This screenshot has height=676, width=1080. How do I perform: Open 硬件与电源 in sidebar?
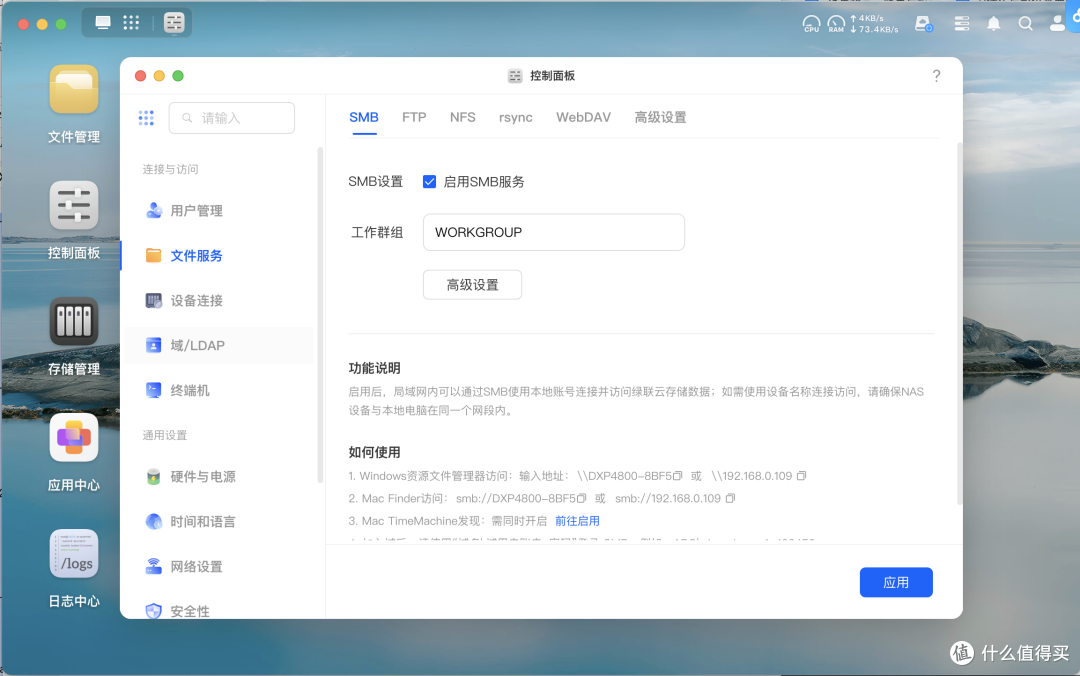(x=219, y=477)
